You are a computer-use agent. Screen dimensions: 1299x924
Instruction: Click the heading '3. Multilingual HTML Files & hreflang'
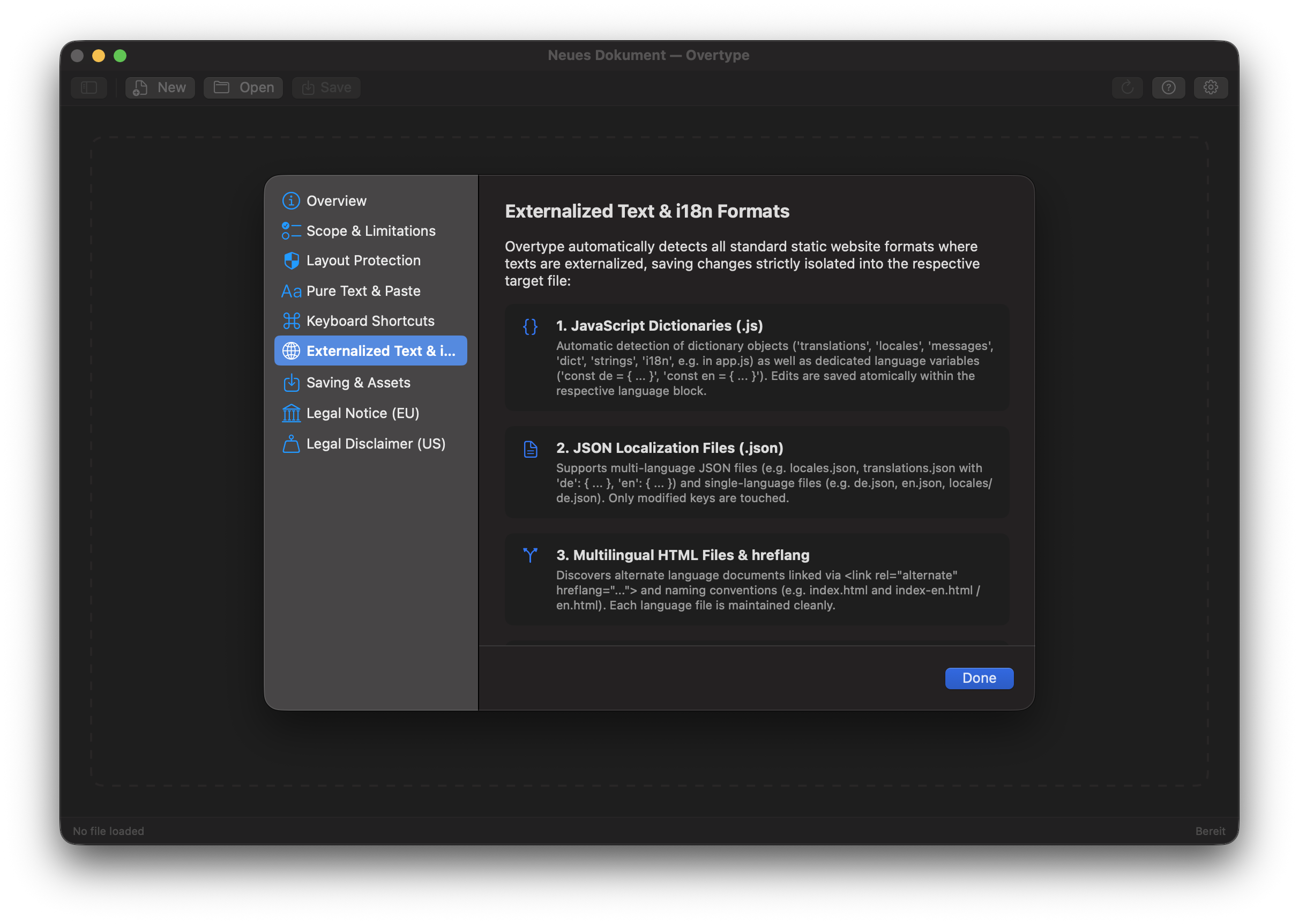(683, 555)
